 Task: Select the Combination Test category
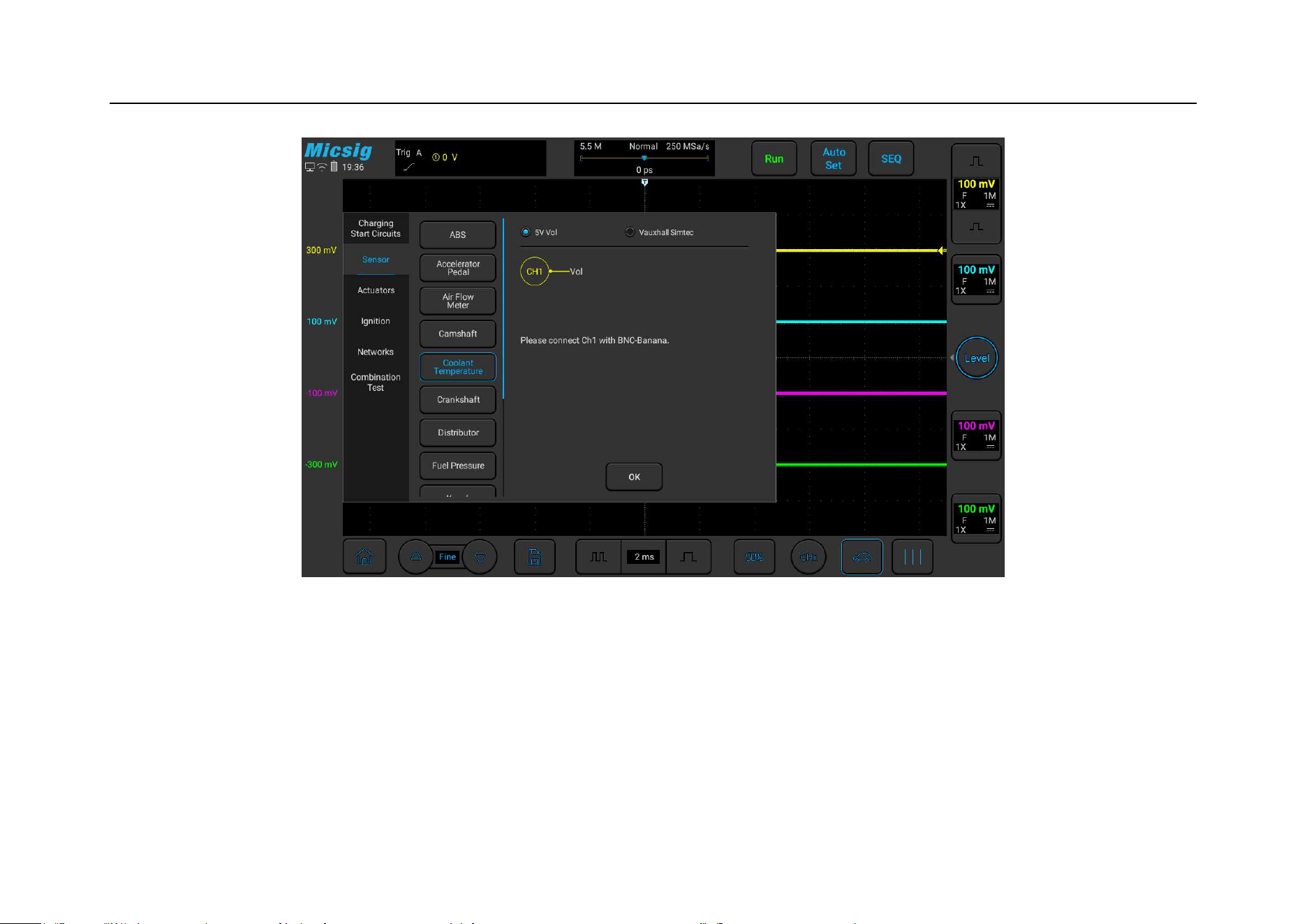(376, 382)
